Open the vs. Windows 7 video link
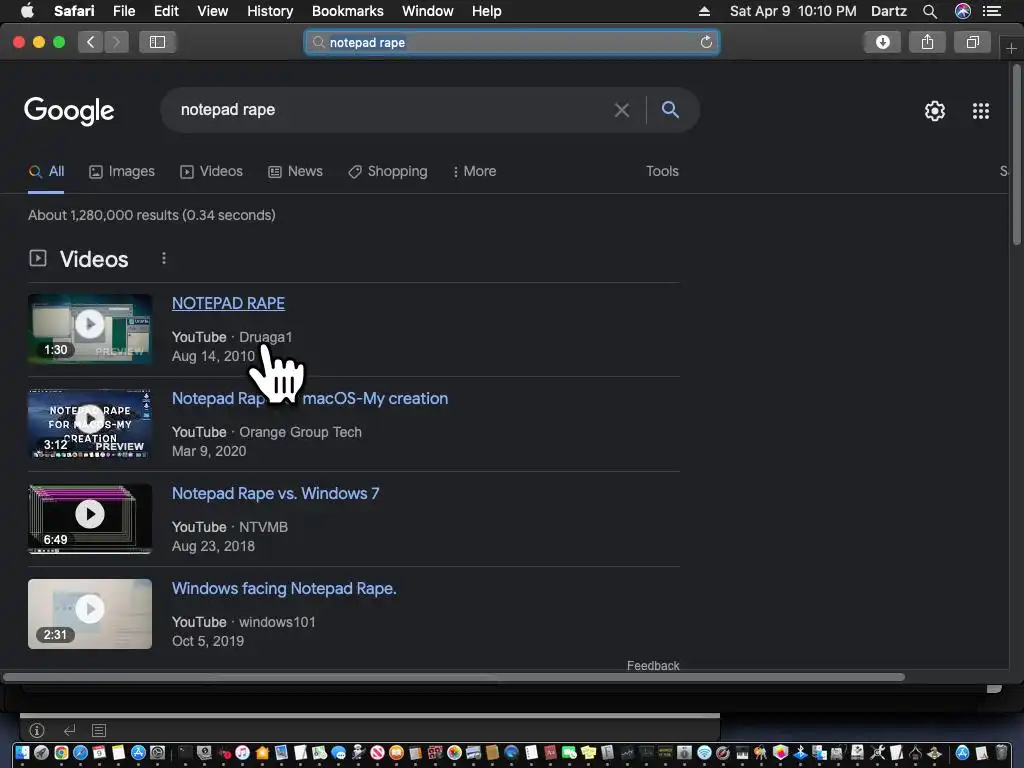 tap(275, 493)
